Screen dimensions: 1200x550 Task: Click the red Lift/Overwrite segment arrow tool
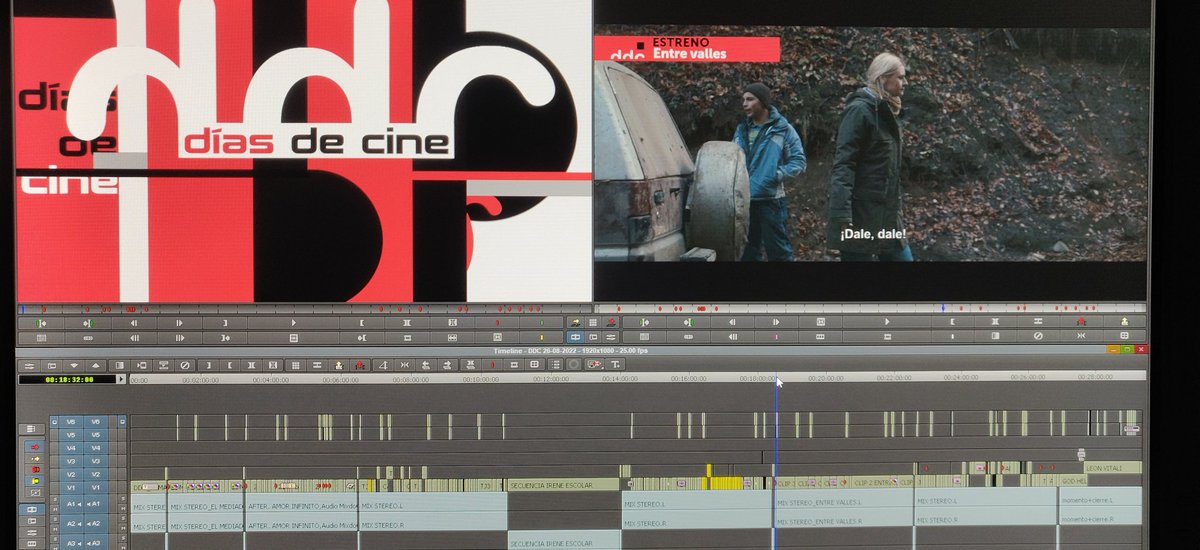35,447
